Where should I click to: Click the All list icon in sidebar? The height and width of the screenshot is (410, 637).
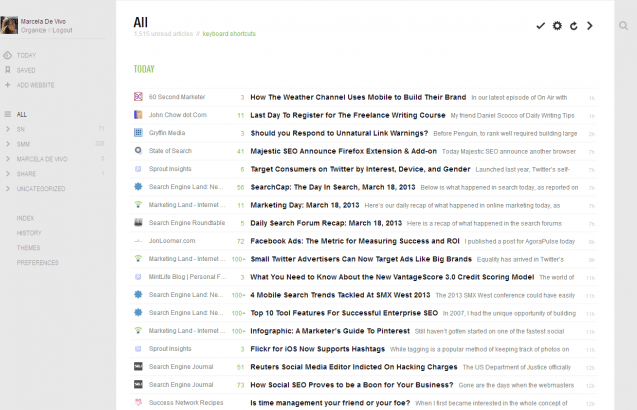click(x=7, y=114)
